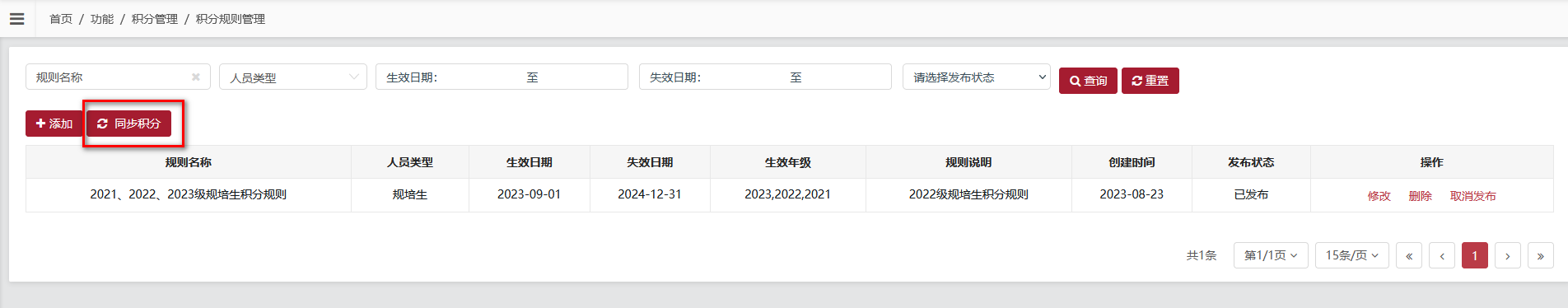
Task: Select the 2023,2022,2021 cell
Action: point(788,194)
